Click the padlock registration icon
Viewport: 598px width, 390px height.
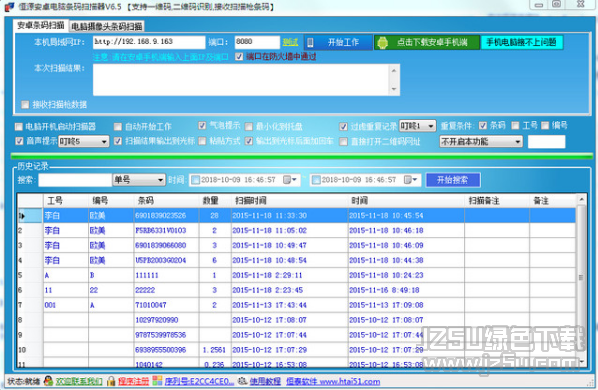(111, 381)
